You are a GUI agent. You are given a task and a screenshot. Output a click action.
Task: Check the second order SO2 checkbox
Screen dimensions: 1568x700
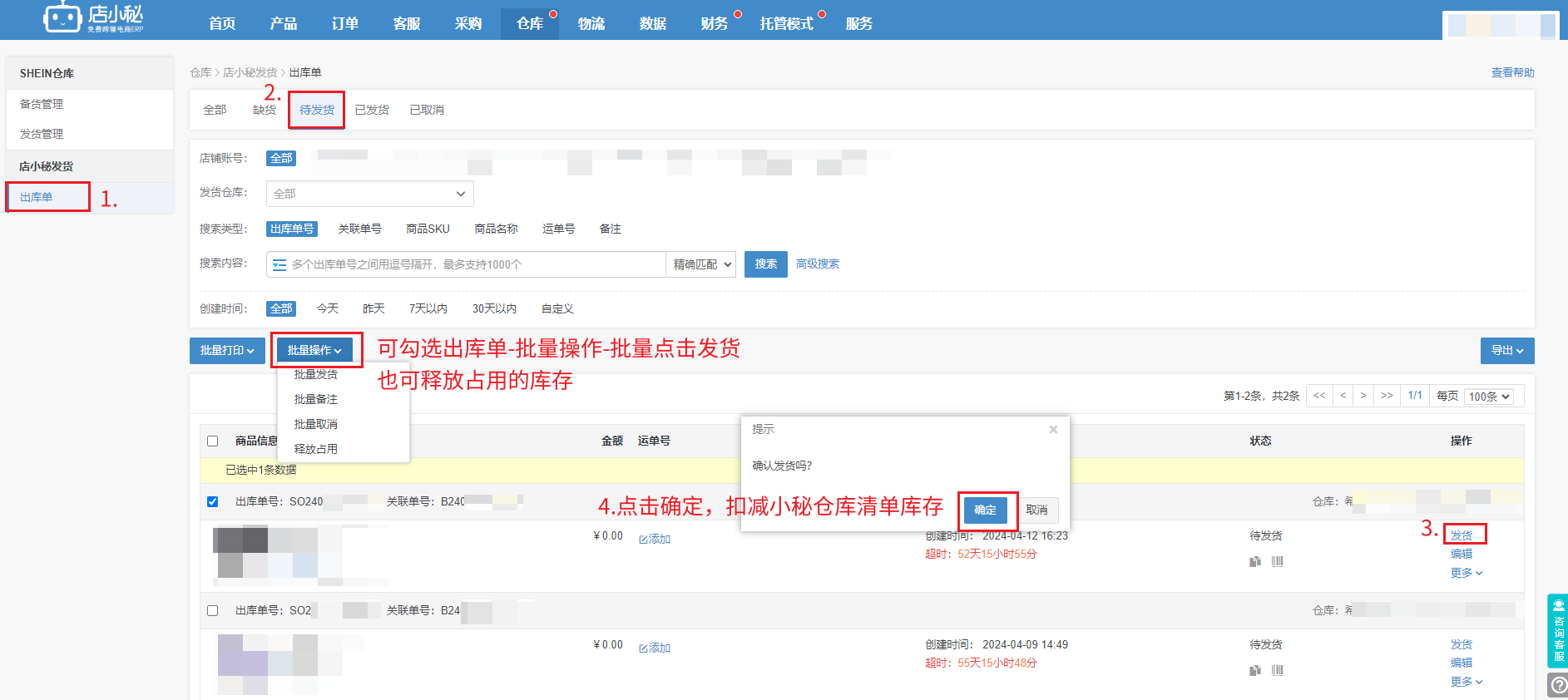tap(213, 611)
